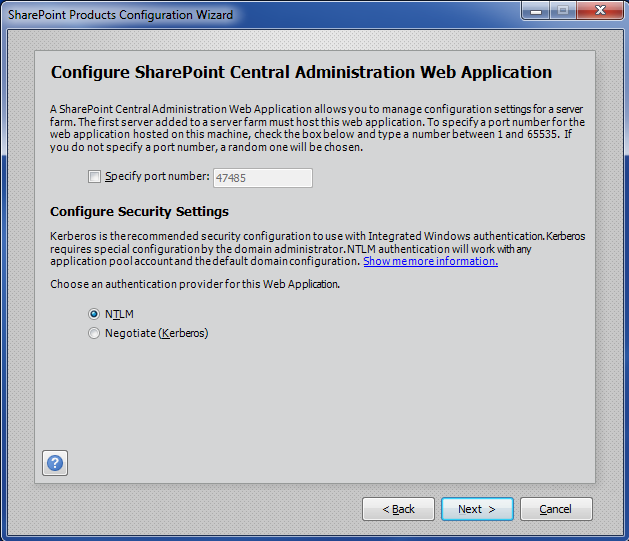Click the Configure SharePoint Central Administration heading
Image resolution: width=629 pixels, height=541 pixels.
pyautogui.click(x=301, y=73)
